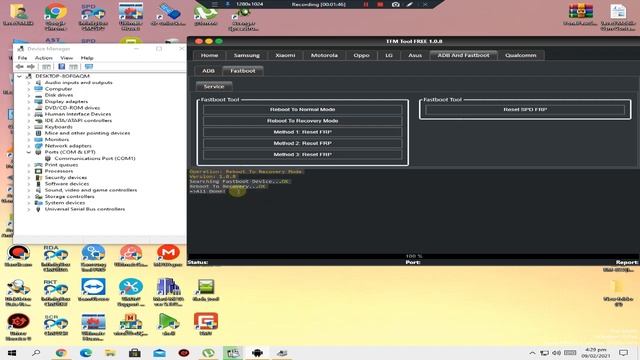Expand the Display adapters node

tap(29, 101)
